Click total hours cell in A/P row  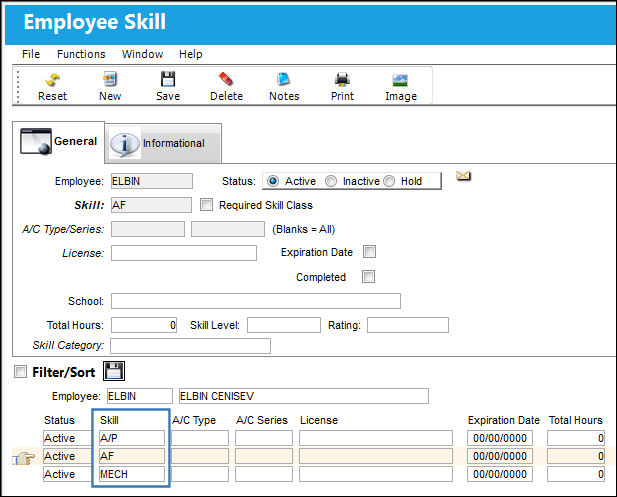coord(576,438)
